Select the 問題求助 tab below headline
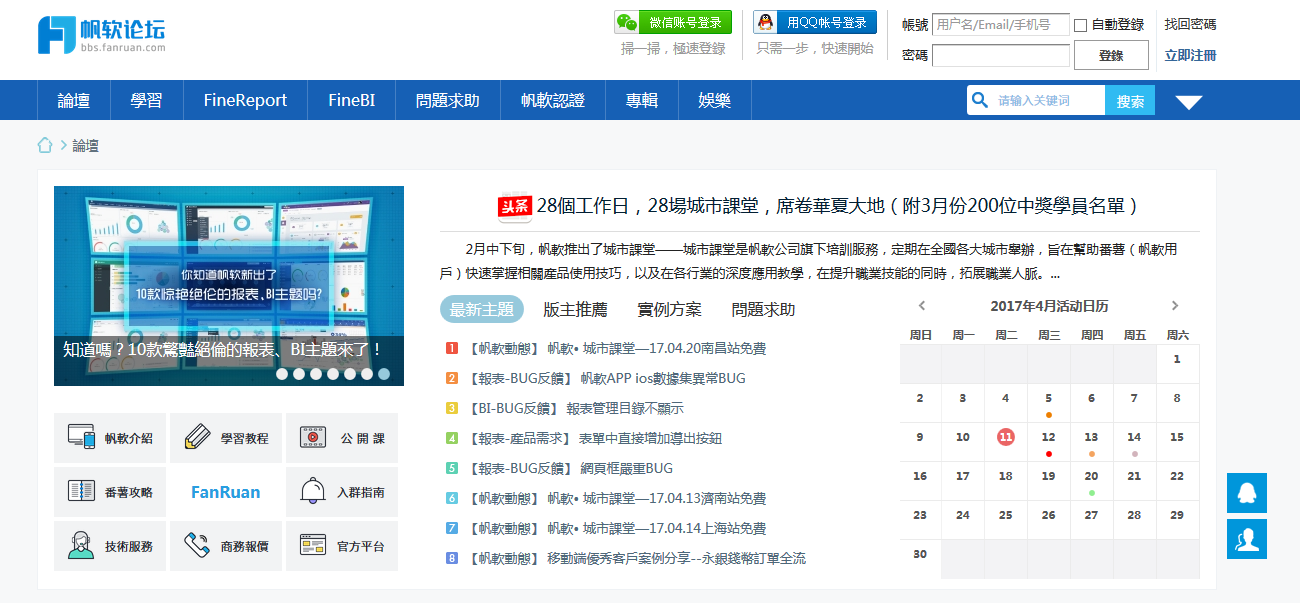Image resolution: width=1300 pixels, height=603 pixels. (x=763, y=310)
